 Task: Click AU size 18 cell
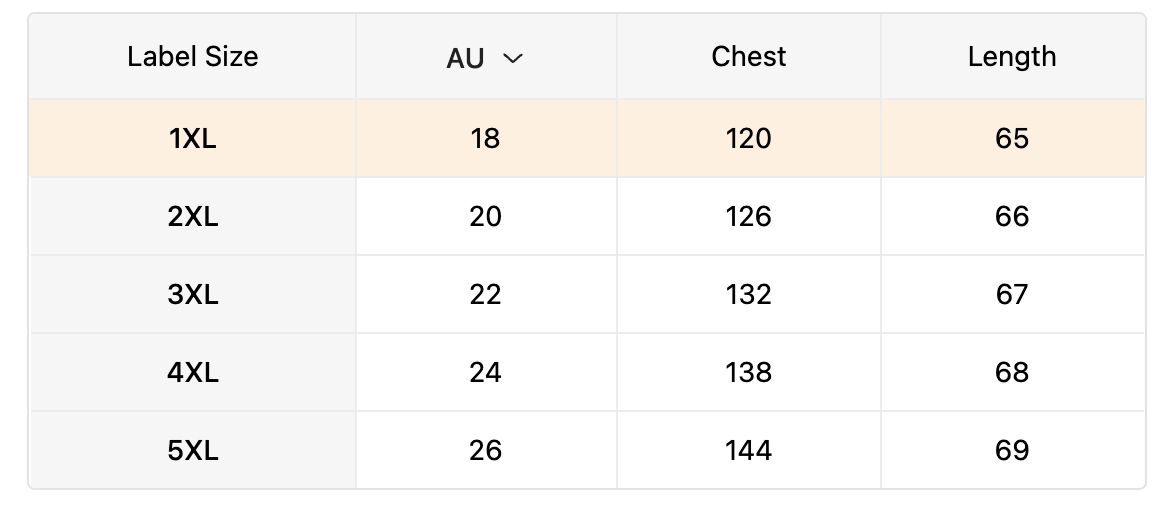click(x=485, y=138)
